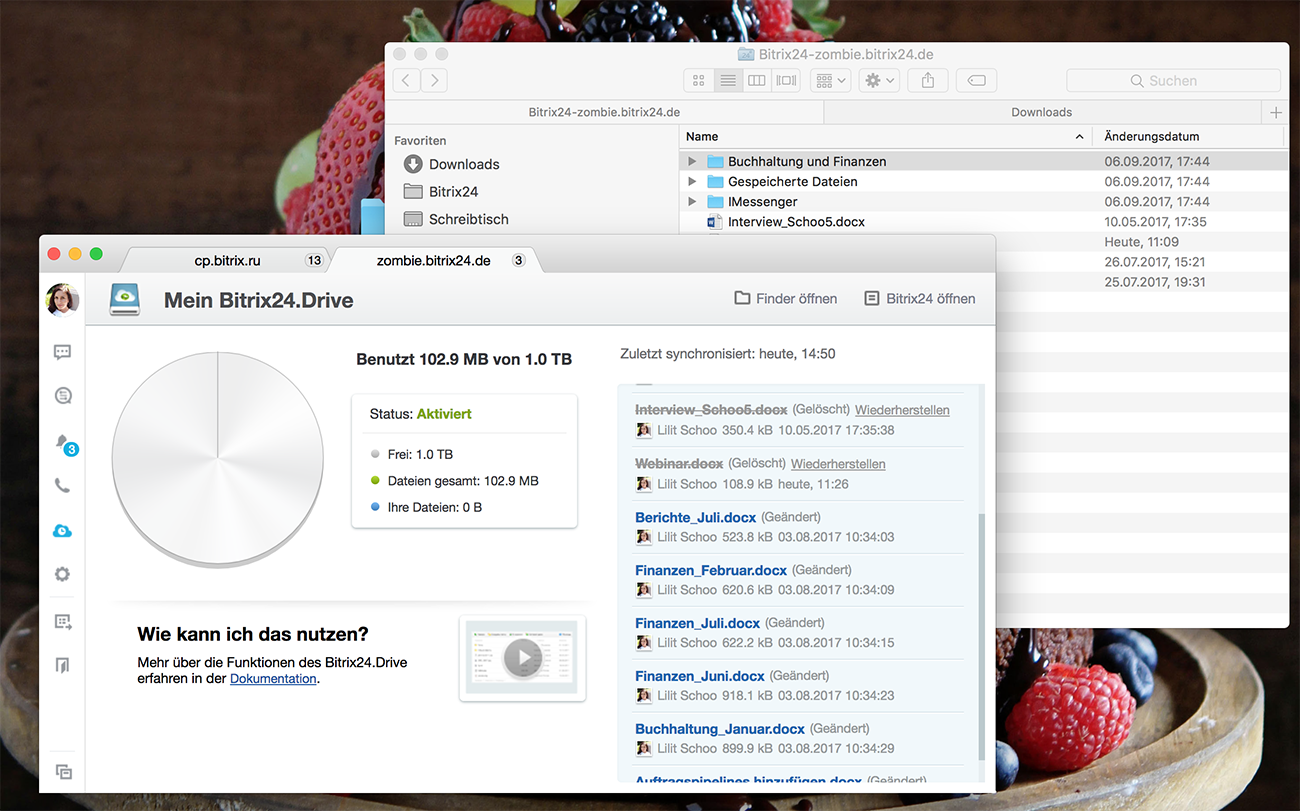The image size is (1300, 811).
Task: Click 'Heute, 11:09' date in Finder
Action: point(1142,242)
